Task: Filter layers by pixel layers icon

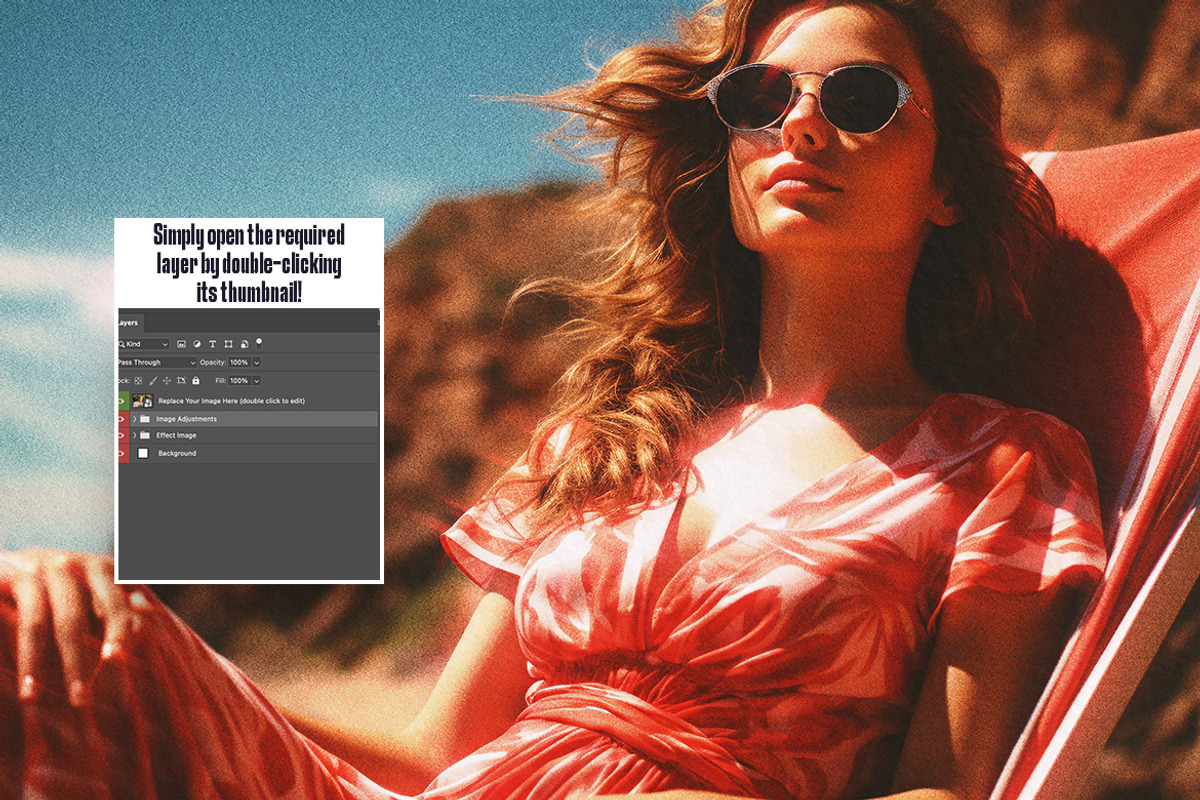Action: [181, 344]
